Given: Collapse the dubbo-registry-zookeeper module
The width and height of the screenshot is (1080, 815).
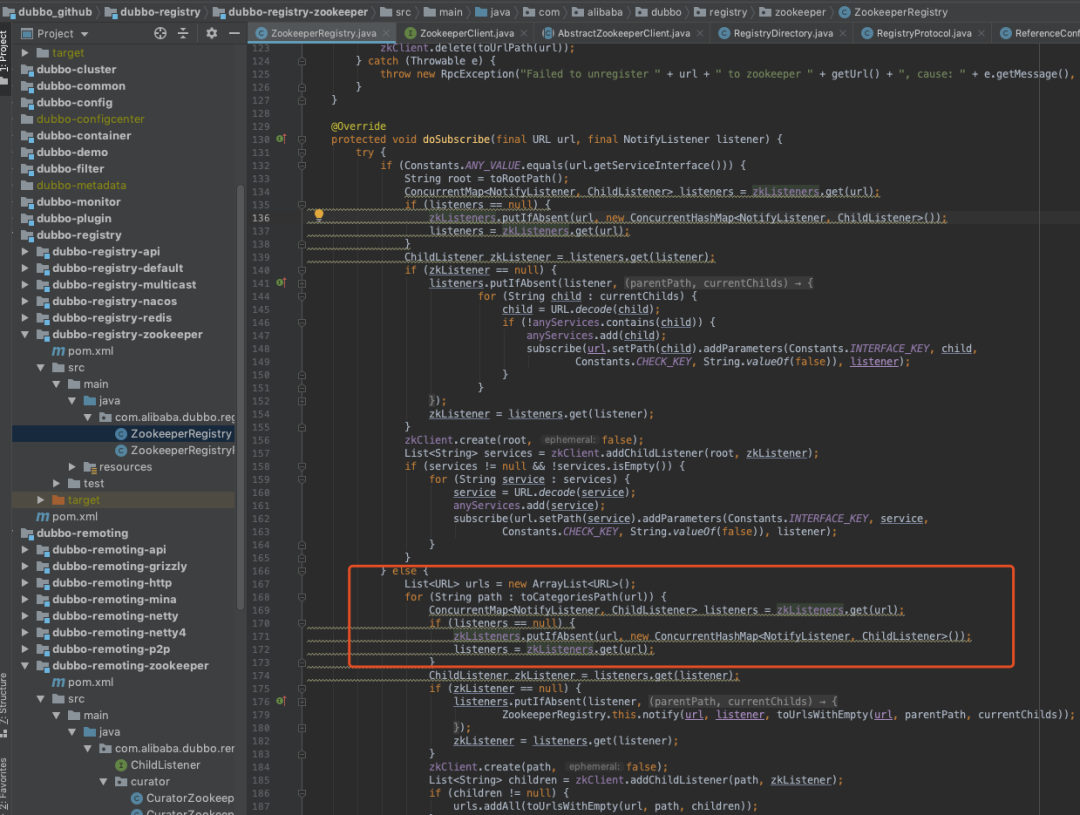Looking at the screenshot, I should coord(25,335).
